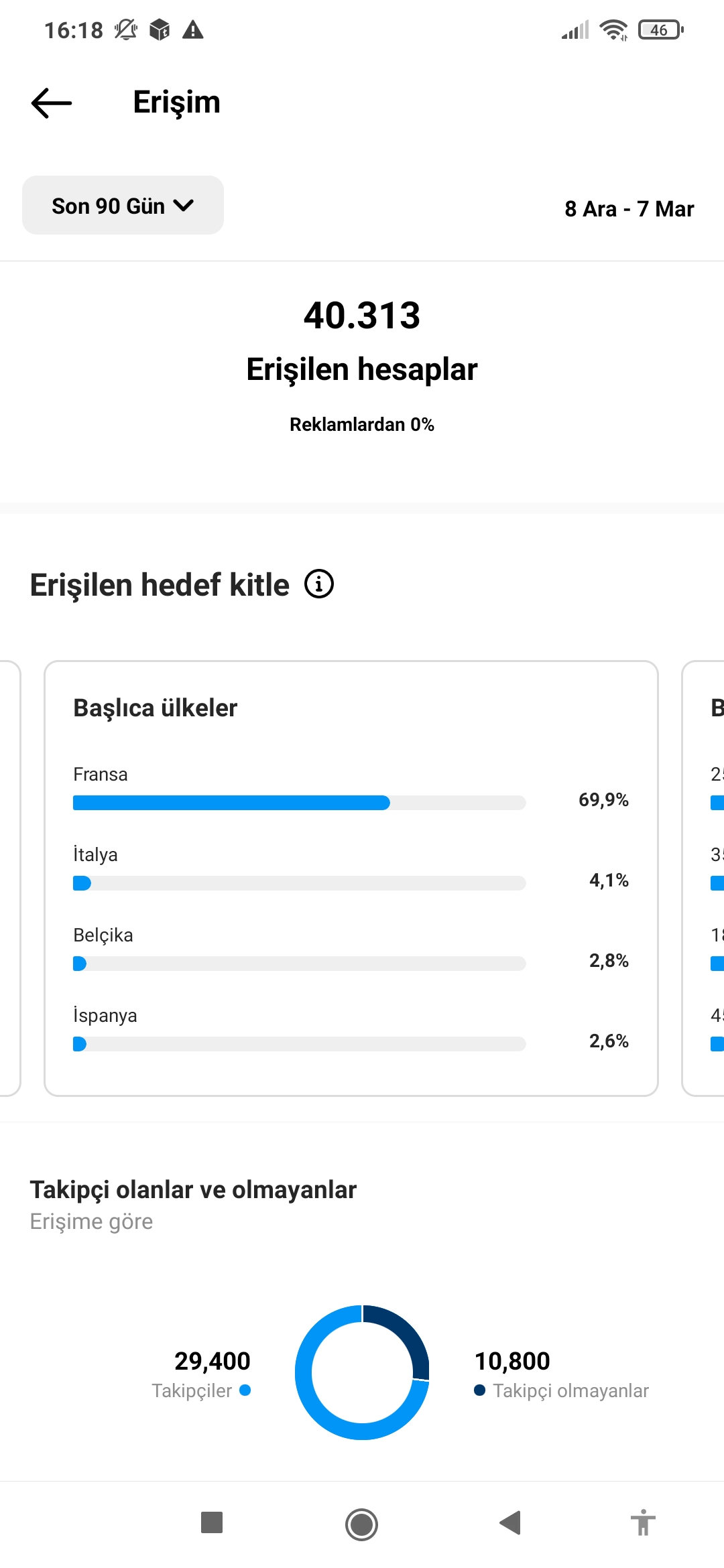Tap the Android back triangle button
The width and height of the screenshot is (724, 1568).
coord(511,1522)
